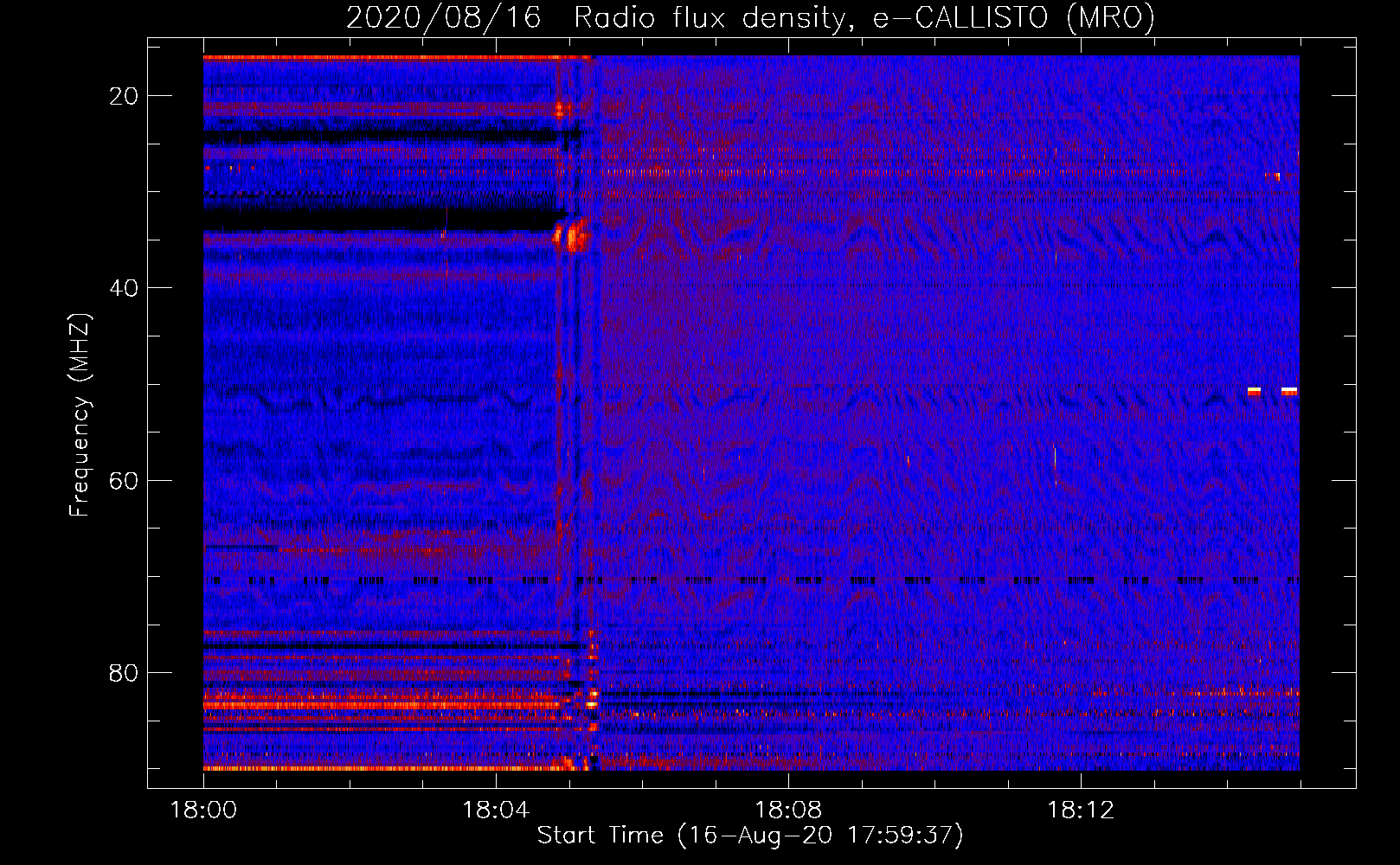Click the 18:00 time tick label
1400x865 pixels.
coord(203,811)
